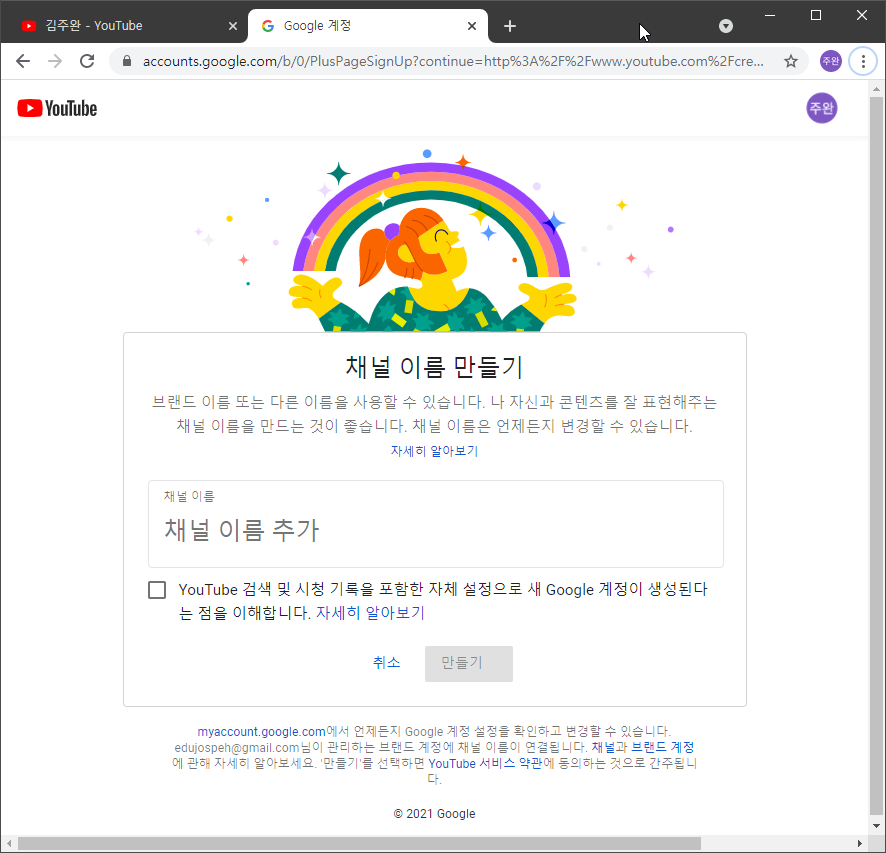Select the Google 계정 tab
This screenshot has height=853, width=886.
367,26
